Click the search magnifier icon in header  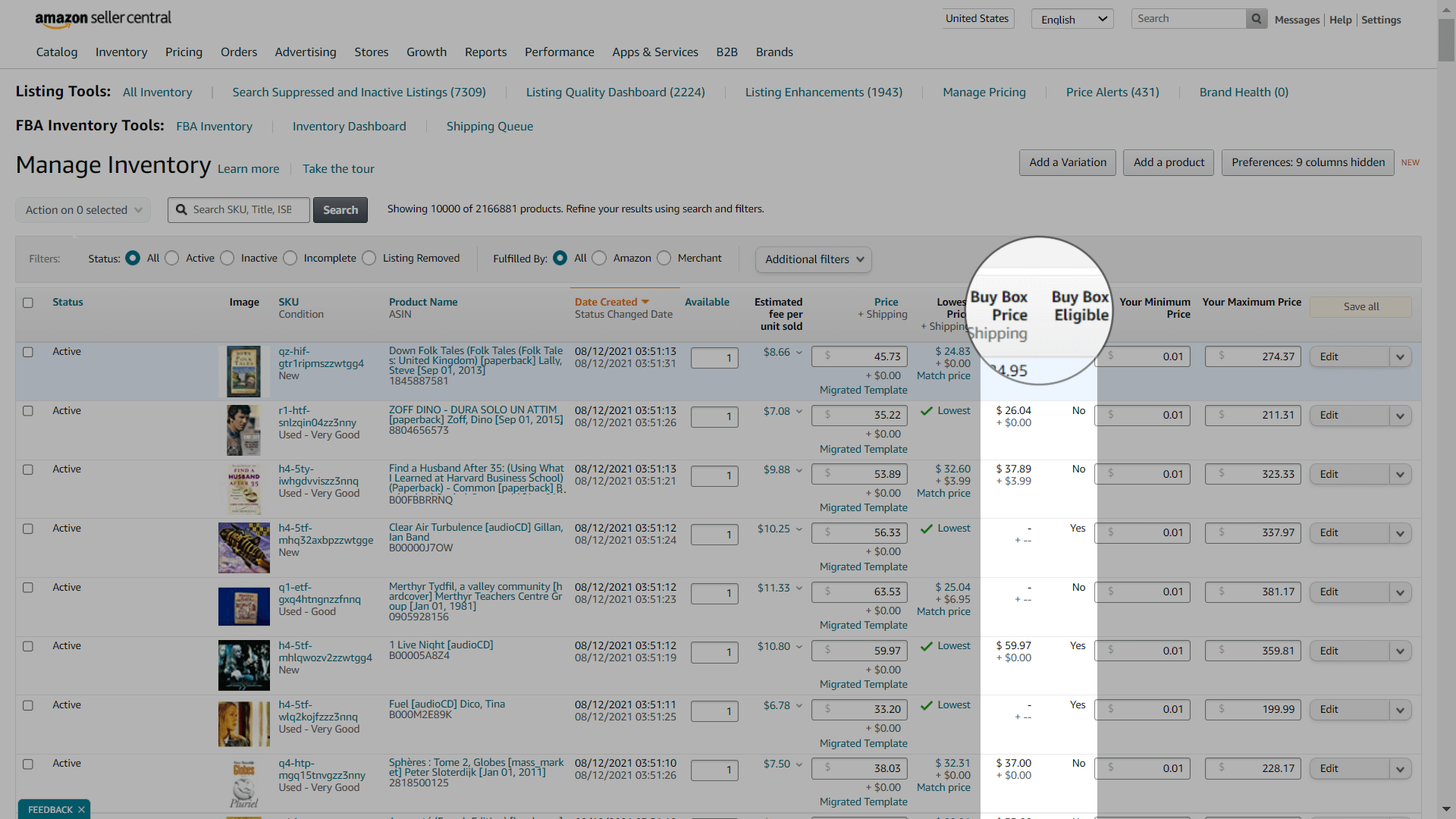tap(1257, 19)
